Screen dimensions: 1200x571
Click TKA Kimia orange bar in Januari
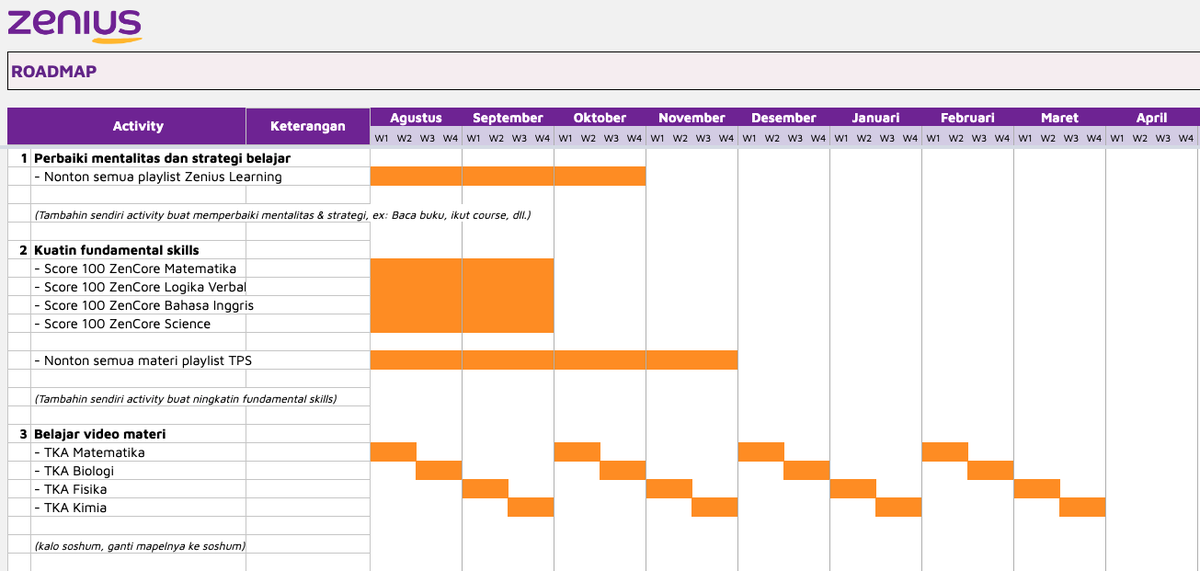tap(899, 507)
